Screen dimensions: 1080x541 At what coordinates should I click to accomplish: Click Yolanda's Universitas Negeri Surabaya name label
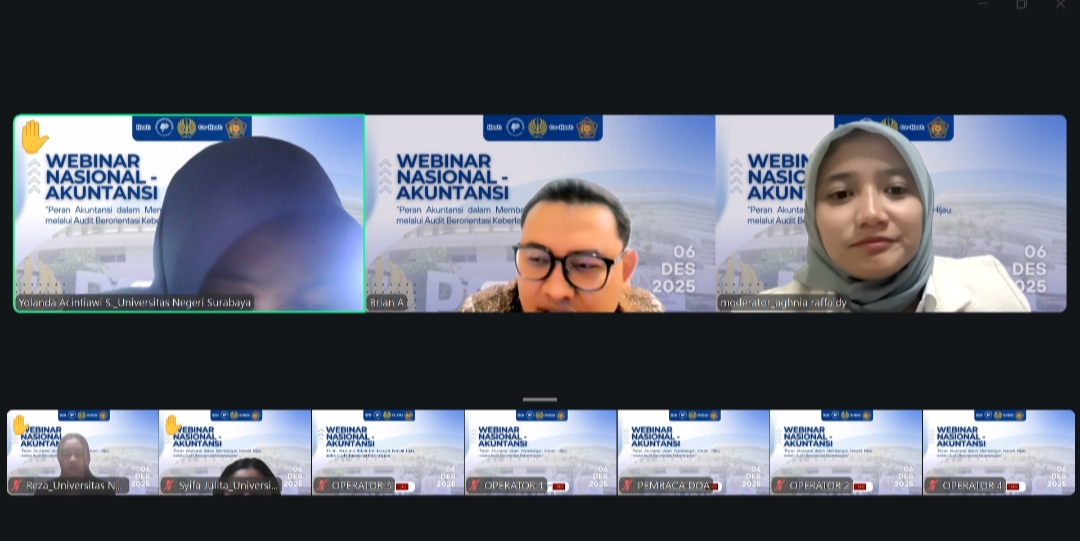click(134, 302)
